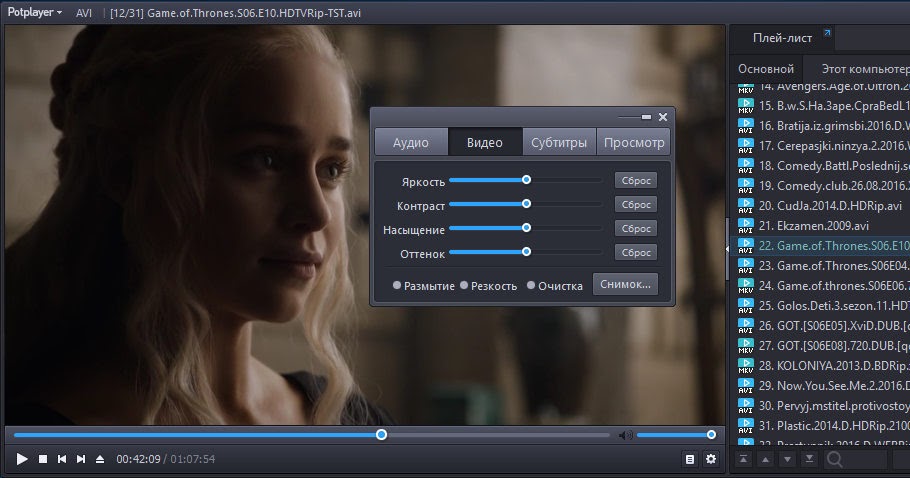Reset Контраст with its Сброс button
This screenshot has height=478, width=910.
[635, 204]
